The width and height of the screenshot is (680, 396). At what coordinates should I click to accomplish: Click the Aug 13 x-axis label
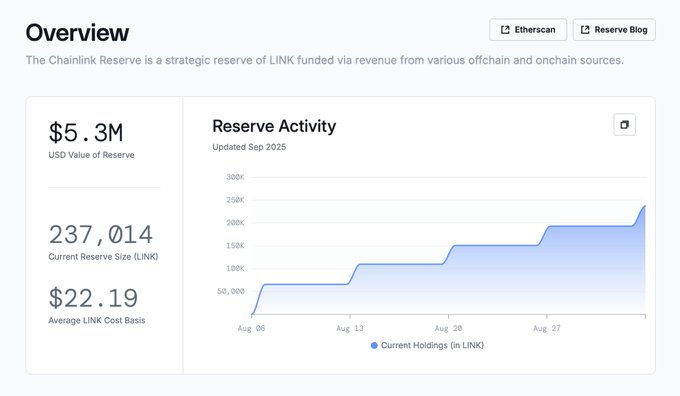coord(350,328)
